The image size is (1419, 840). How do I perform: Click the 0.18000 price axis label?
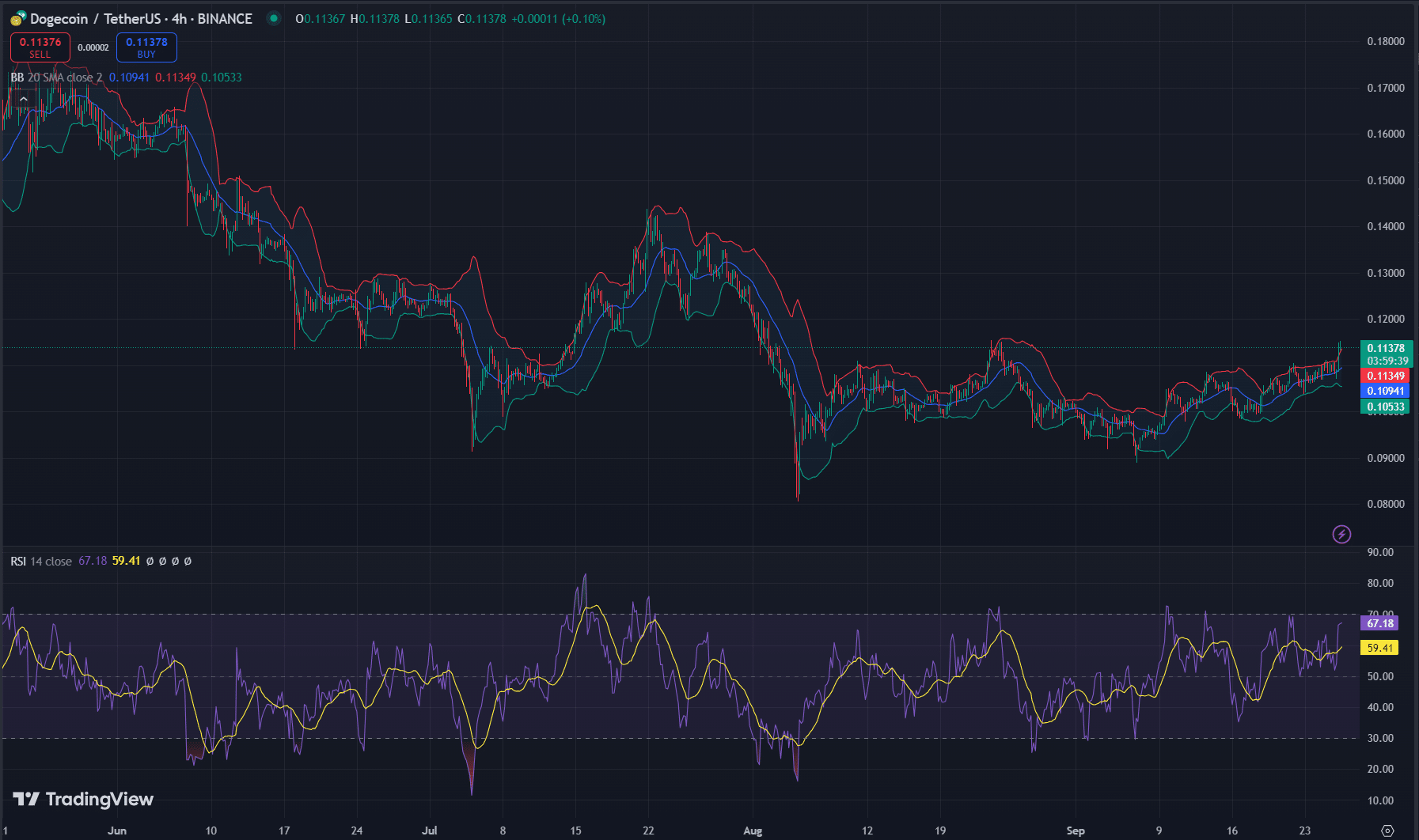[1386, 41]
